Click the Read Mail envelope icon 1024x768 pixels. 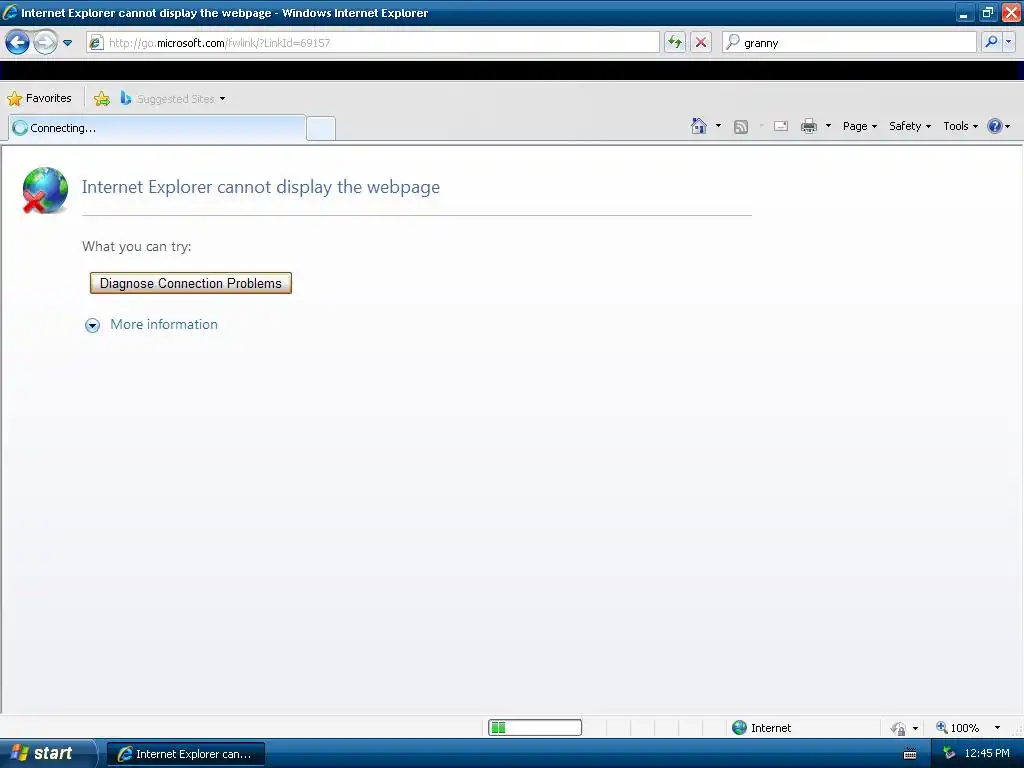point(781,126)
